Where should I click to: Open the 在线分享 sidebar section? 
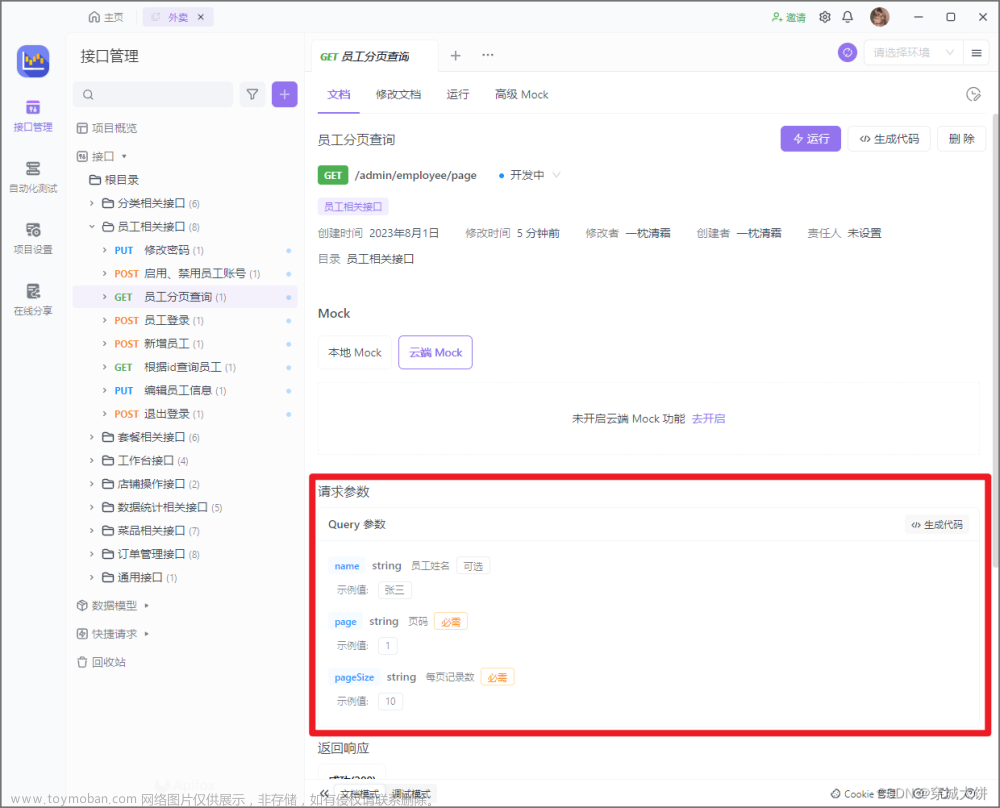pos(33,299)
